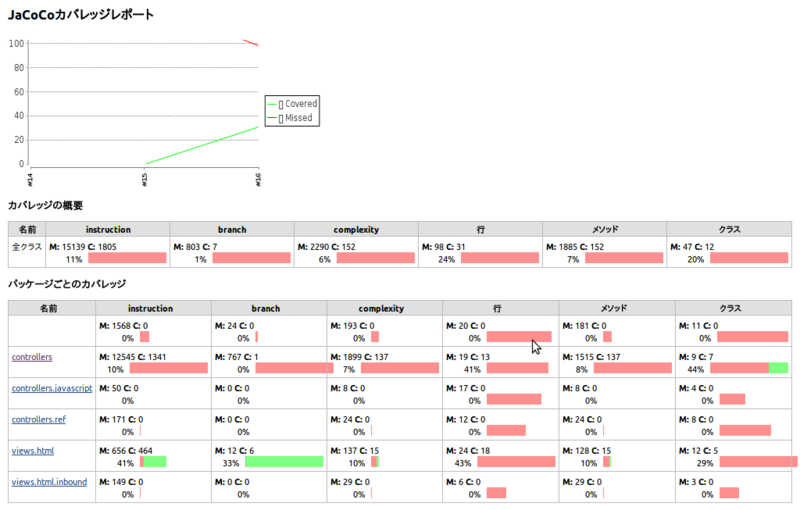Click the build #14 axis label
The width and height of the screenshot is (800, 510).
[x=30, y=180]
